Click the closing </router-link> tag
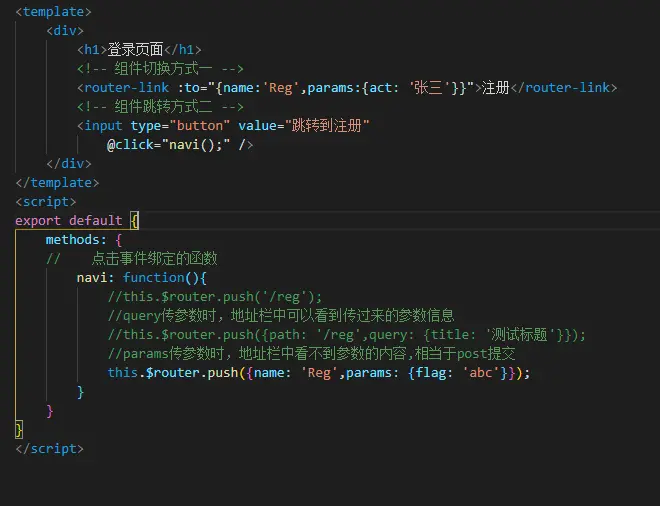The image size is (660, 506). 564,88
